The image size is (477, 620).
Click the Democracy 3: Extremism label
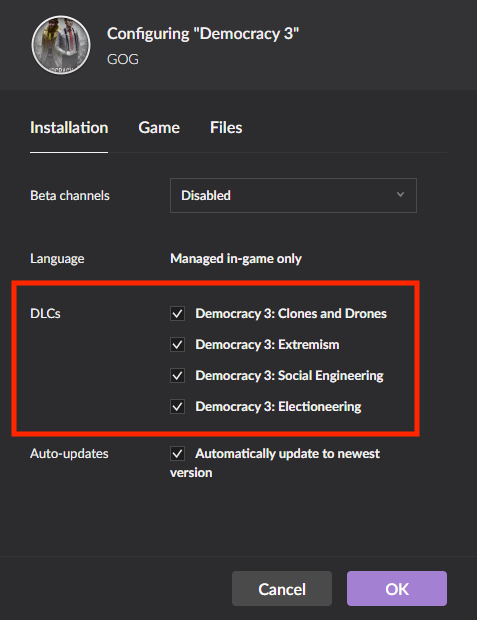tap(267, 344)
